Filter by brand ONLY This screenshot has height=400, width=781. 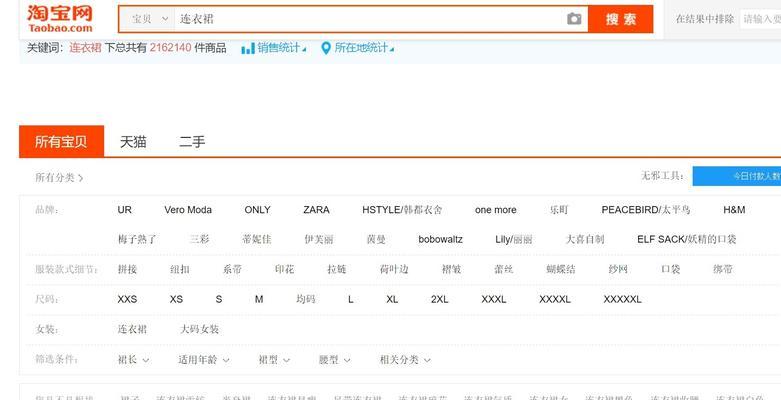tap(258, 210)
